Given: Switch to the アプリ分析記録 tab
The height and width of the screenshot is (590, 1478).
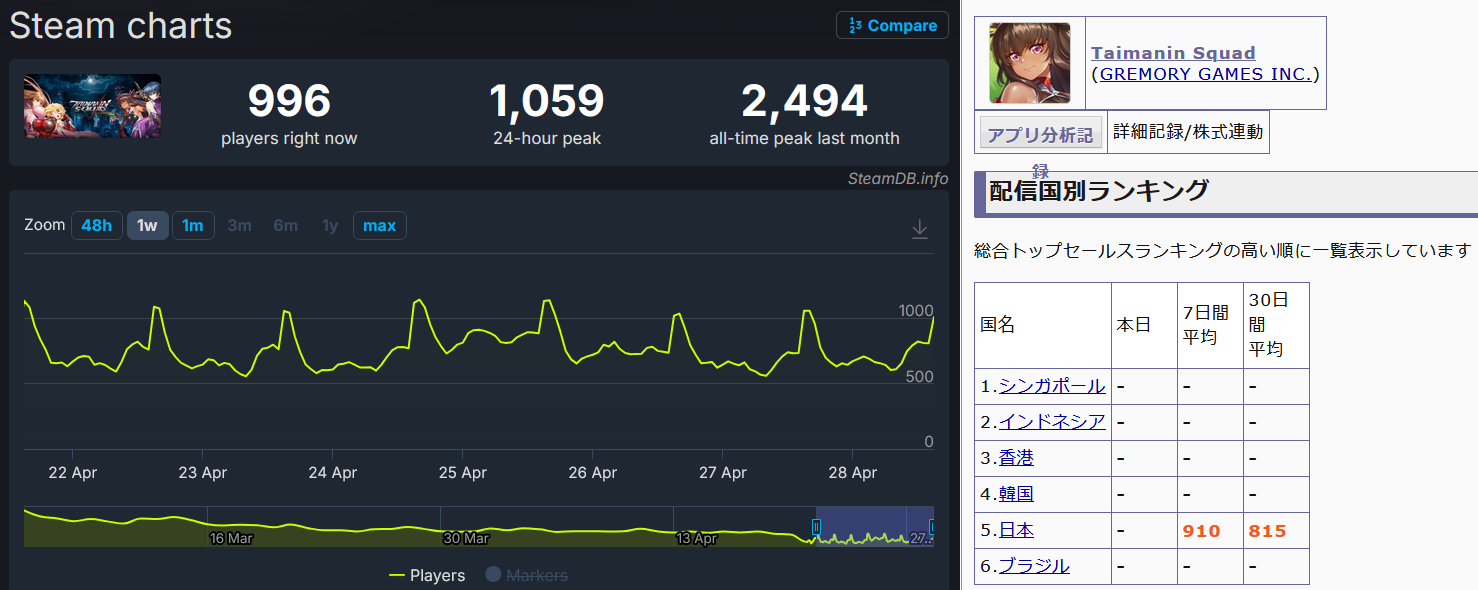Looking at the screenshot, I should tap(1040, 134).
